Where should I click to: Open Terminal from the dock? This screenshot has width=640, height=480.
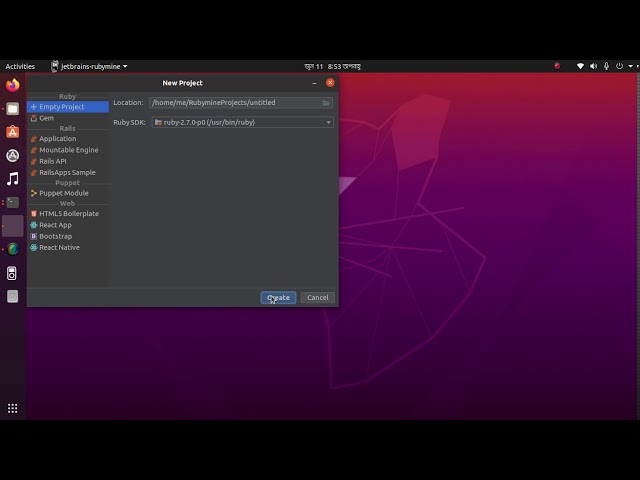13,202
